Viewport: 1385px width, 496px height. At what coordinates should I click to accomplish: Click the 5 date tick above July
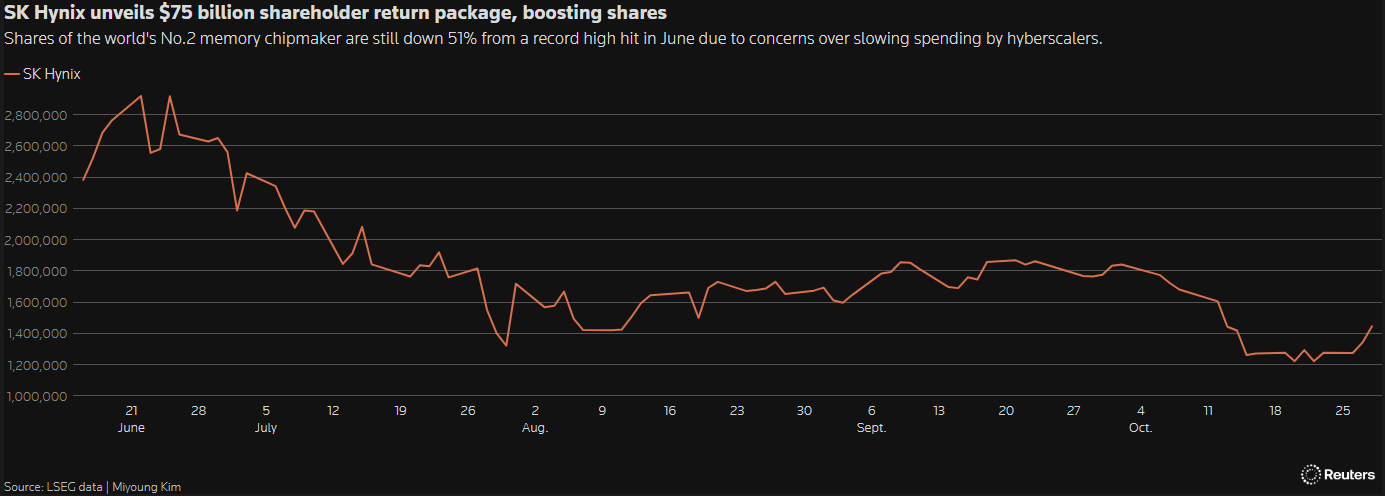click(266, 410)
